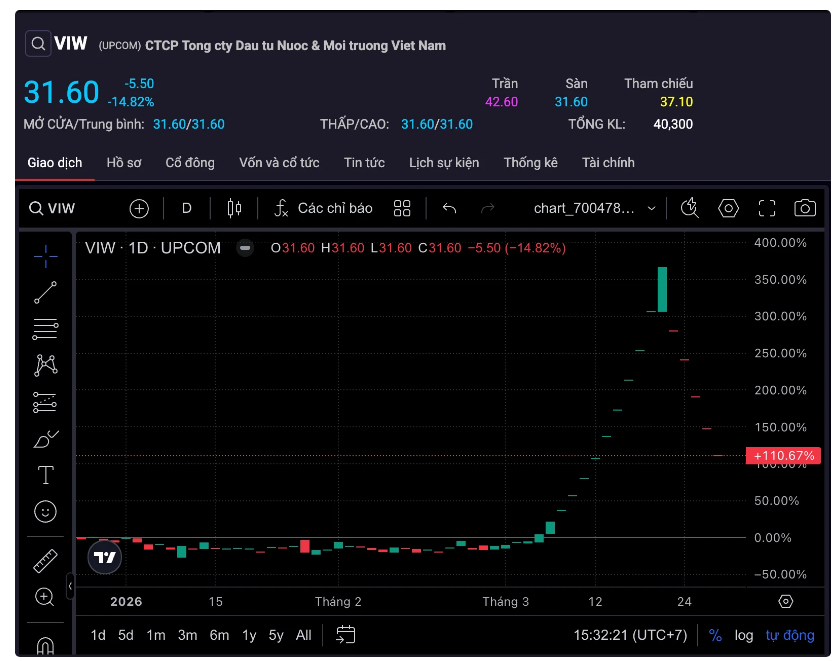Click the Sàn price 31.60
Image resolution: width=839 pixels, height=661 pixels.
point(571,102)
